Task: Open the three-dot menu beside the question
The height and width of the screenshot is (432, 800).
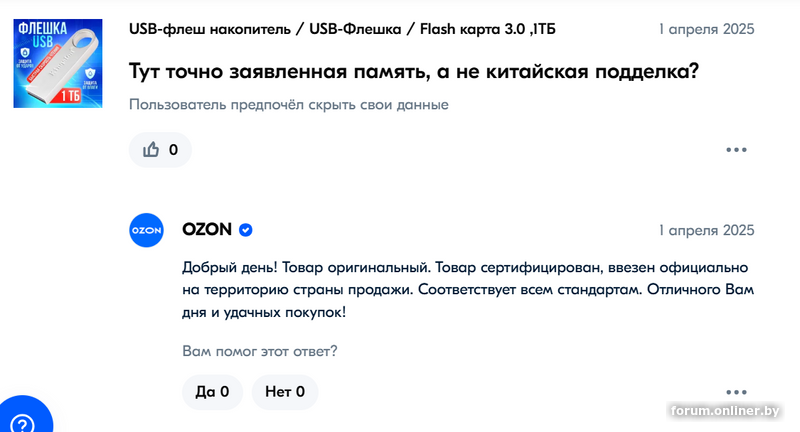Action: click(x=736, y=149)
